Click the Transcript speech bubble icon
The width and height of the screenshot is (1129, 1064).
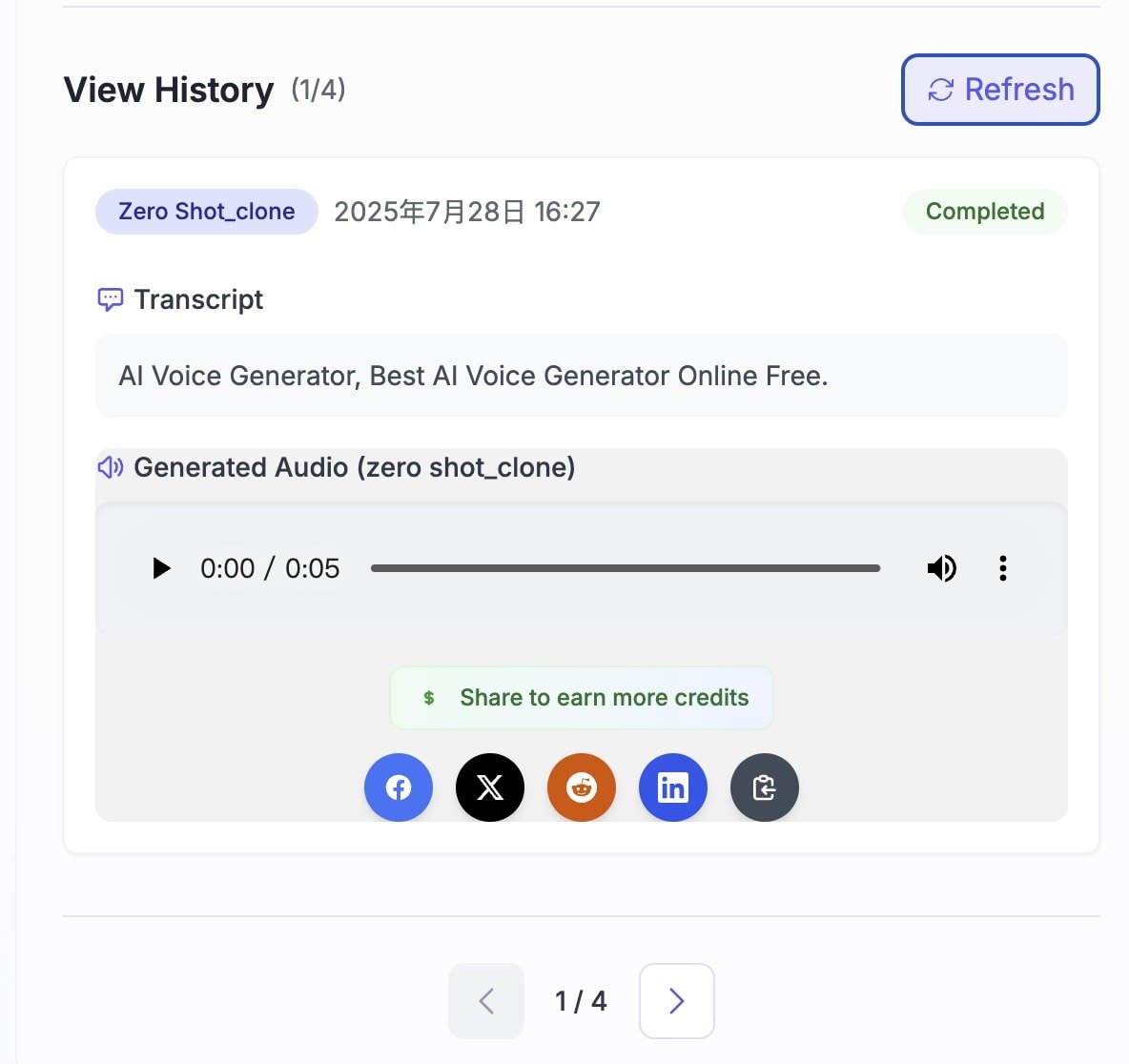pyautogui.click(x=112, y=298)
